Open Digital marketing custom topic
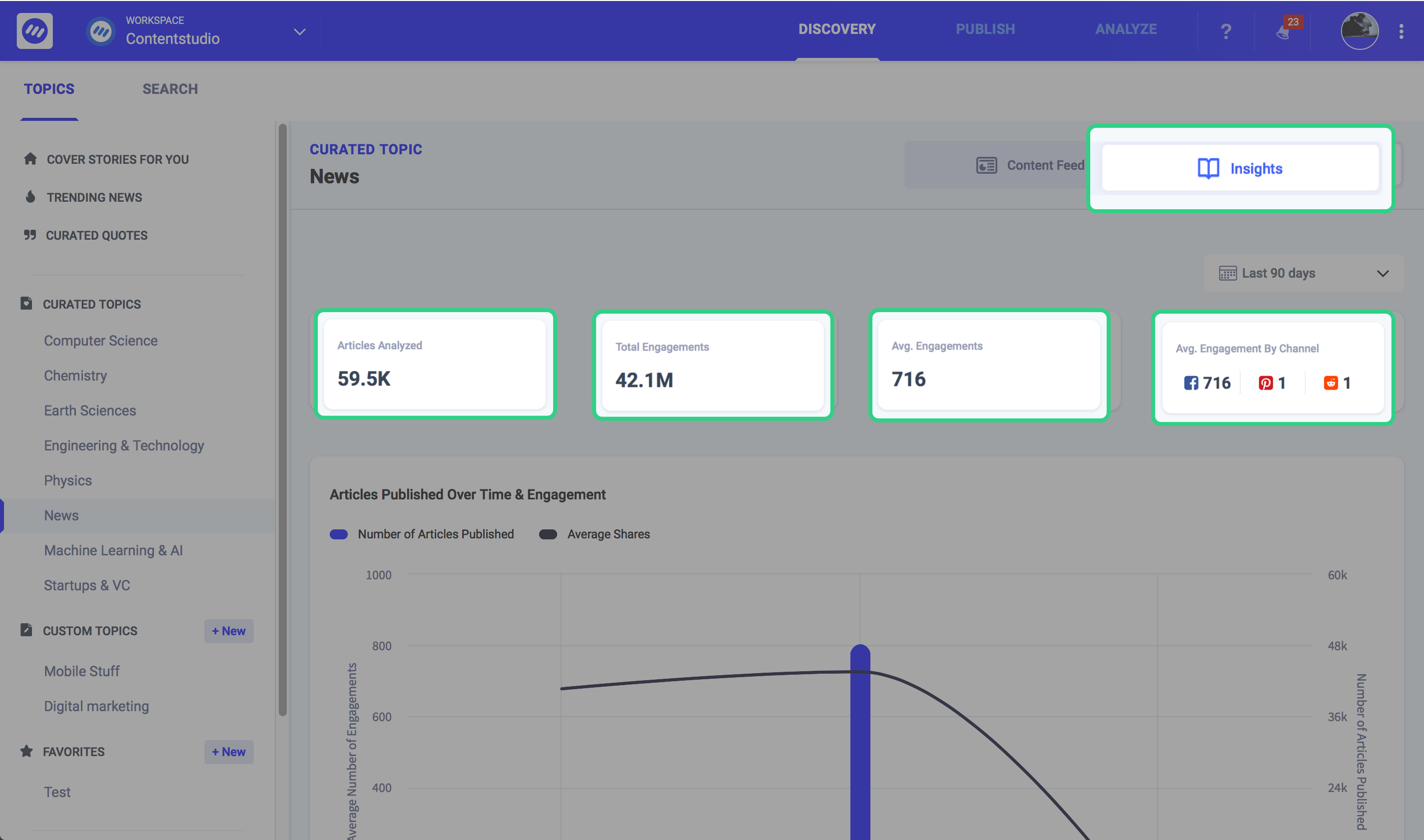 (96, 707)
